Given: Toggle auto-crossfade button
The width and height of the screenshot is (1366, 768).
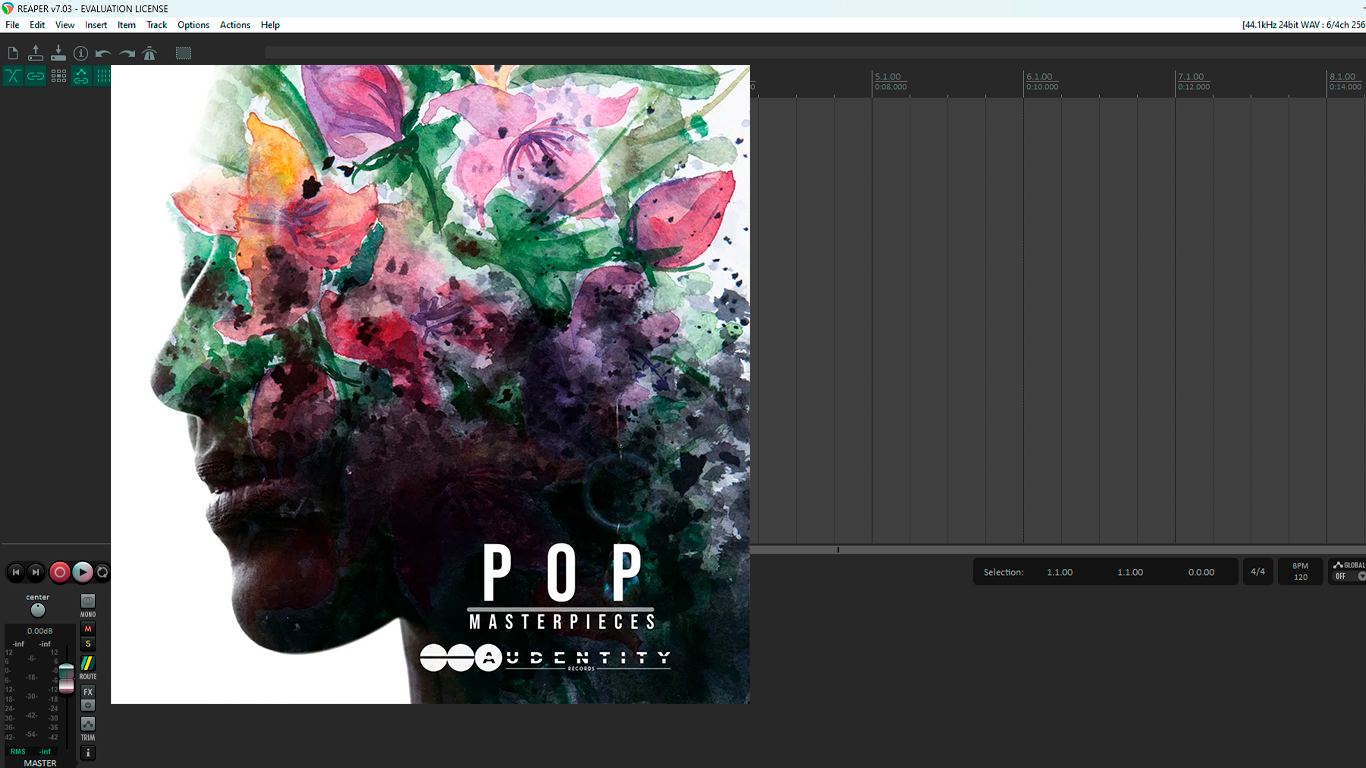Looking at the screenshot, I should point(13,76).
